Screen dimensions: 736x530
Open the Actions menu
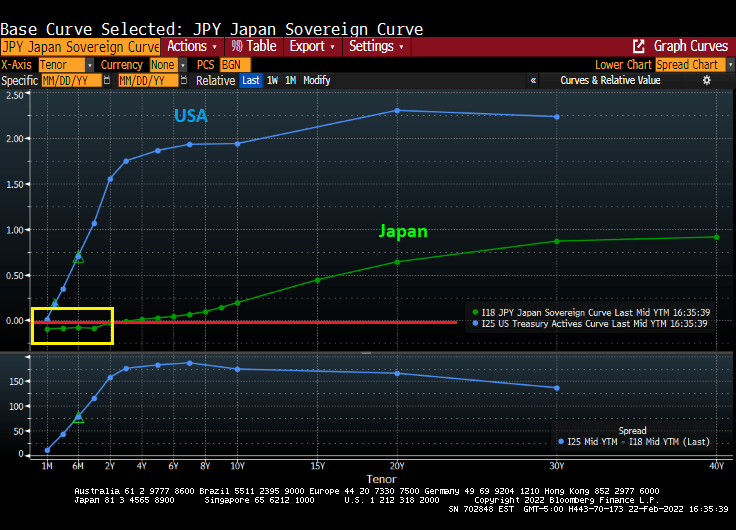(x=191, y=47)
